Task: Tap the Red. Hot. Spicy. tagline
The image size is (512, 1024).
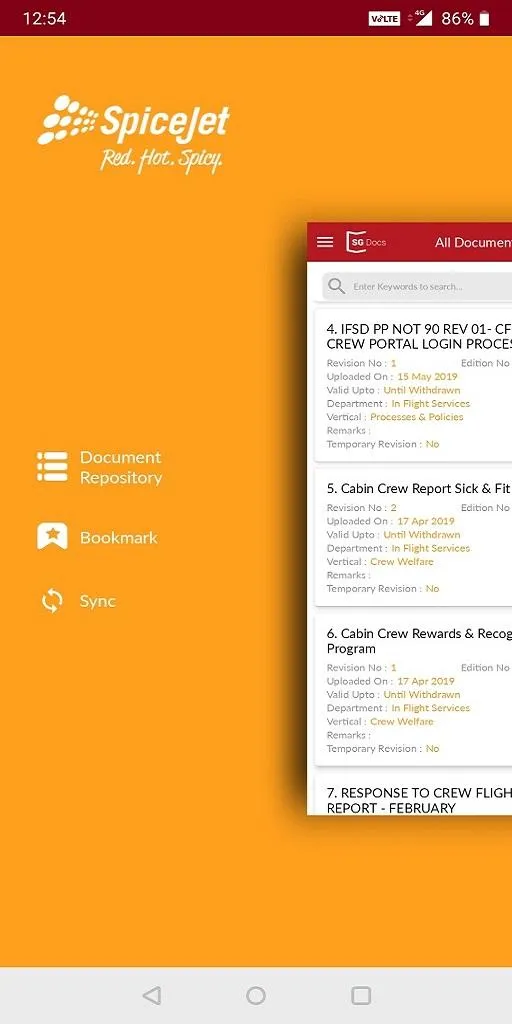Action: click(x=161, y=159)
